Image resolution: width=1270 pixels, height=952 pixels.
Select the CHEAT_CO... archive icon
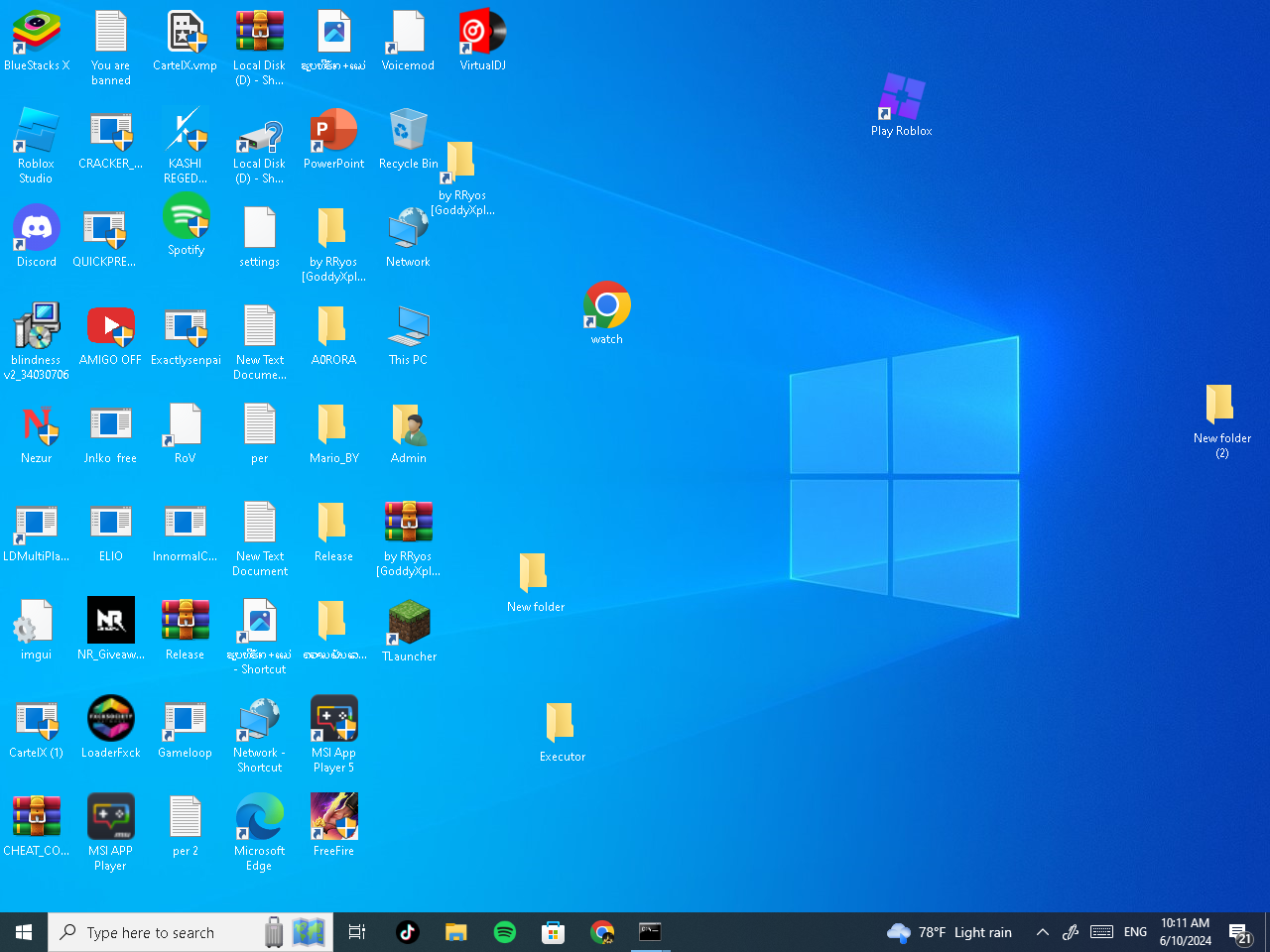(x=37, y=827)
